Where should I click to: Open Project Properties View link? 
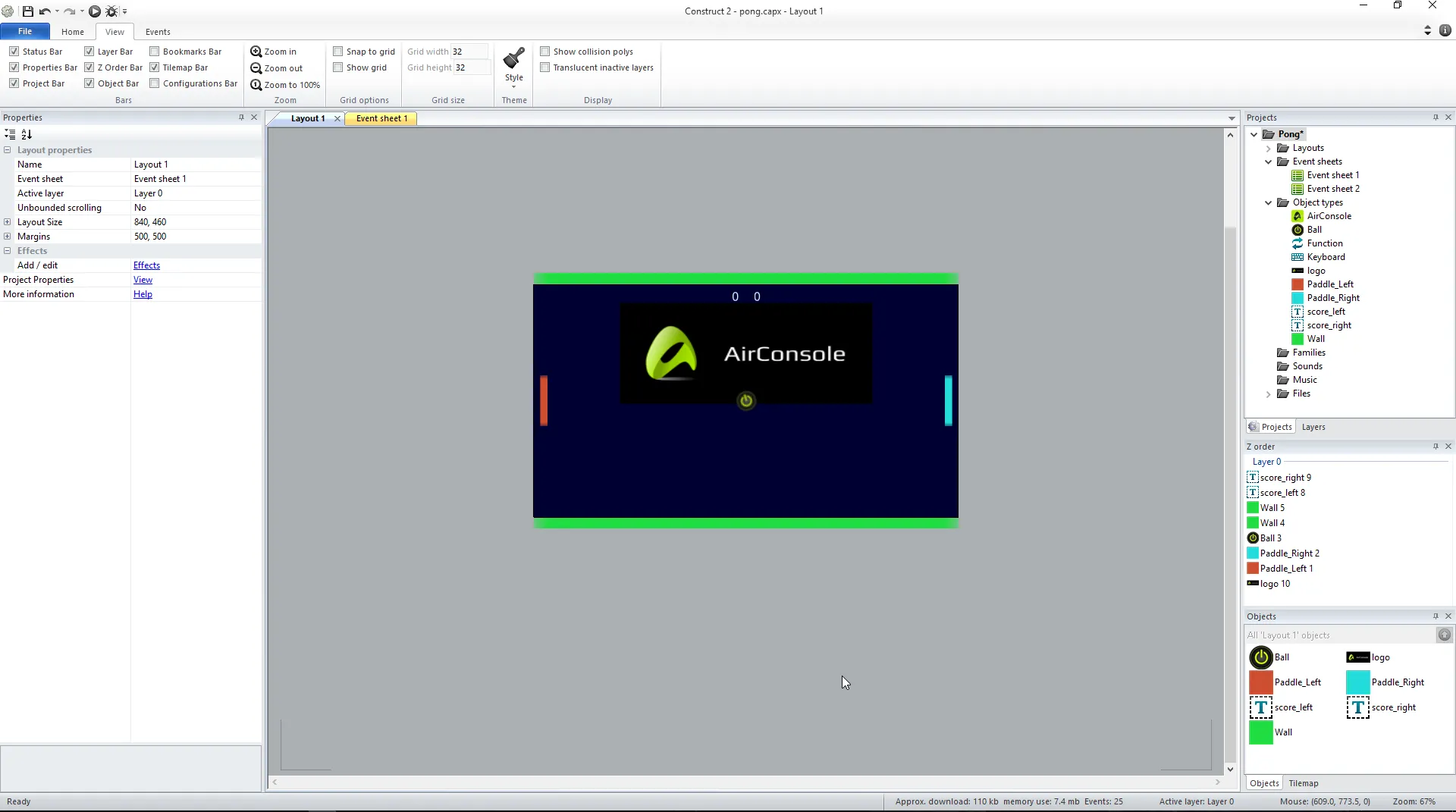143,280
